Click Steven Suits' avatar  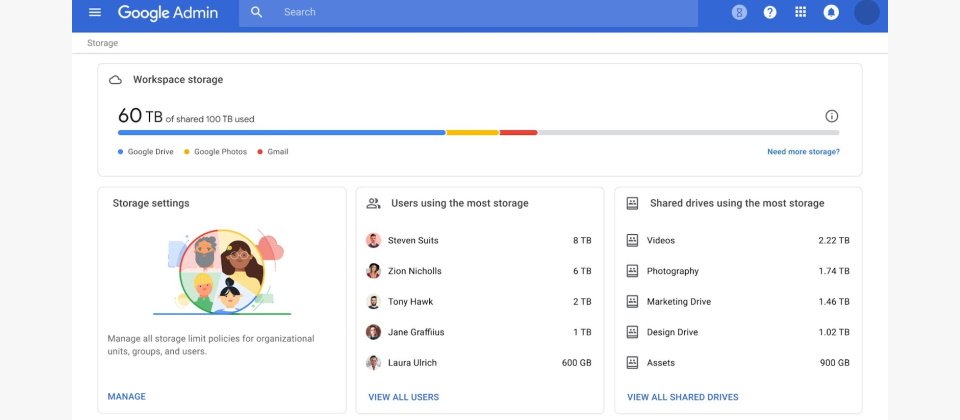(x=373, y=241)
